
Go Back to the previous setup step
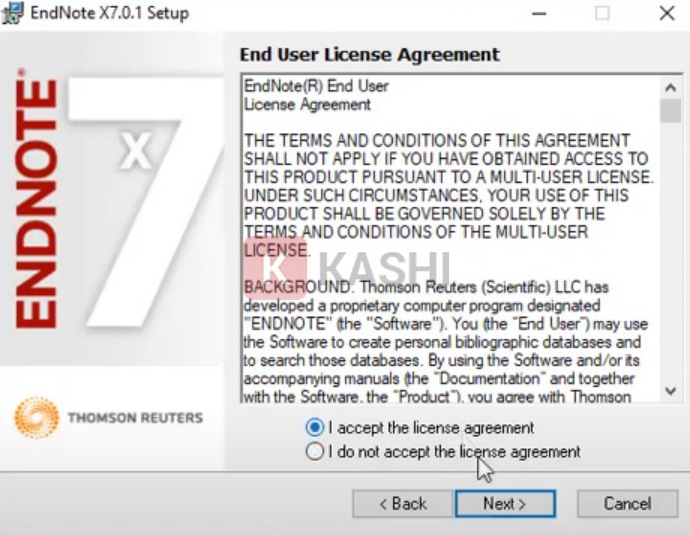pos(402,503)
